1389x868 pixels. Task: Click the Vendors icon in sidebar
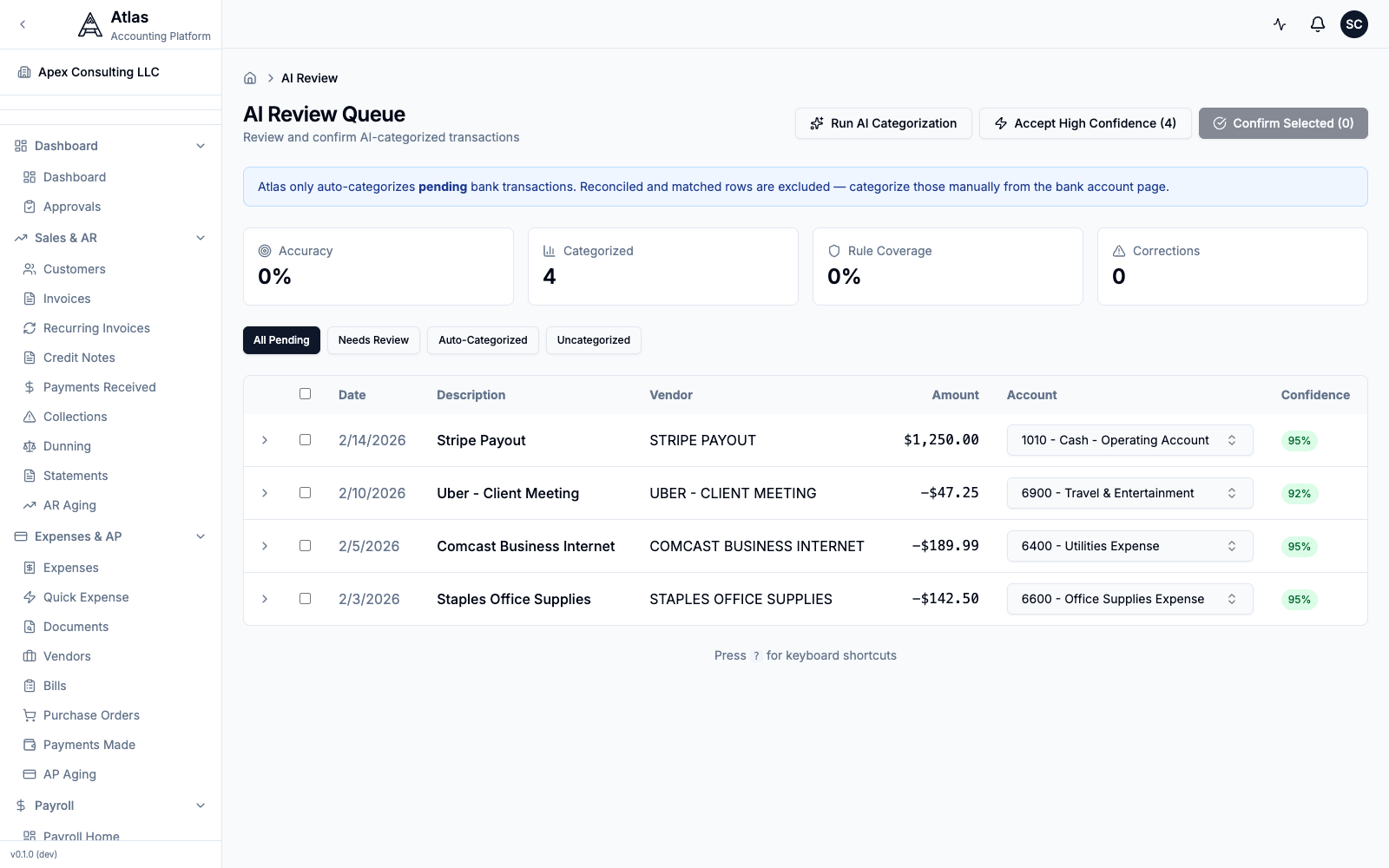tap(30, 656)
